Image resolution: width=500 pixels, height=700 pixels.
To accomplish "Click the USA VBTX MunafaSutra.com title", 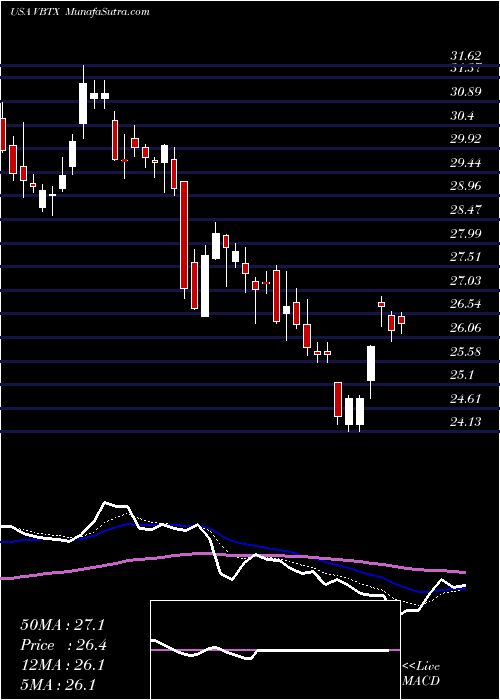I will click(x=79, y=12).
